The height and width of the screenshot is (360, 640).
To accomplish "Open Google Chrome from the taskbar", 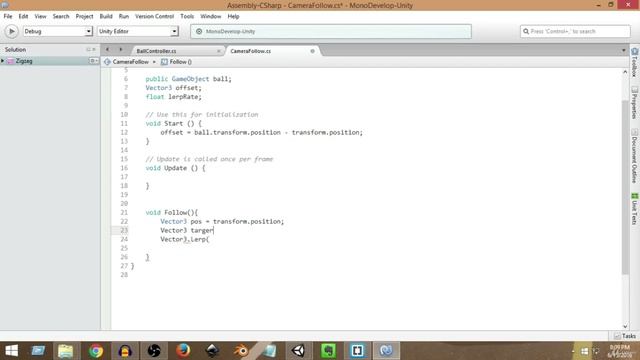I will click(x=96, y=351).
